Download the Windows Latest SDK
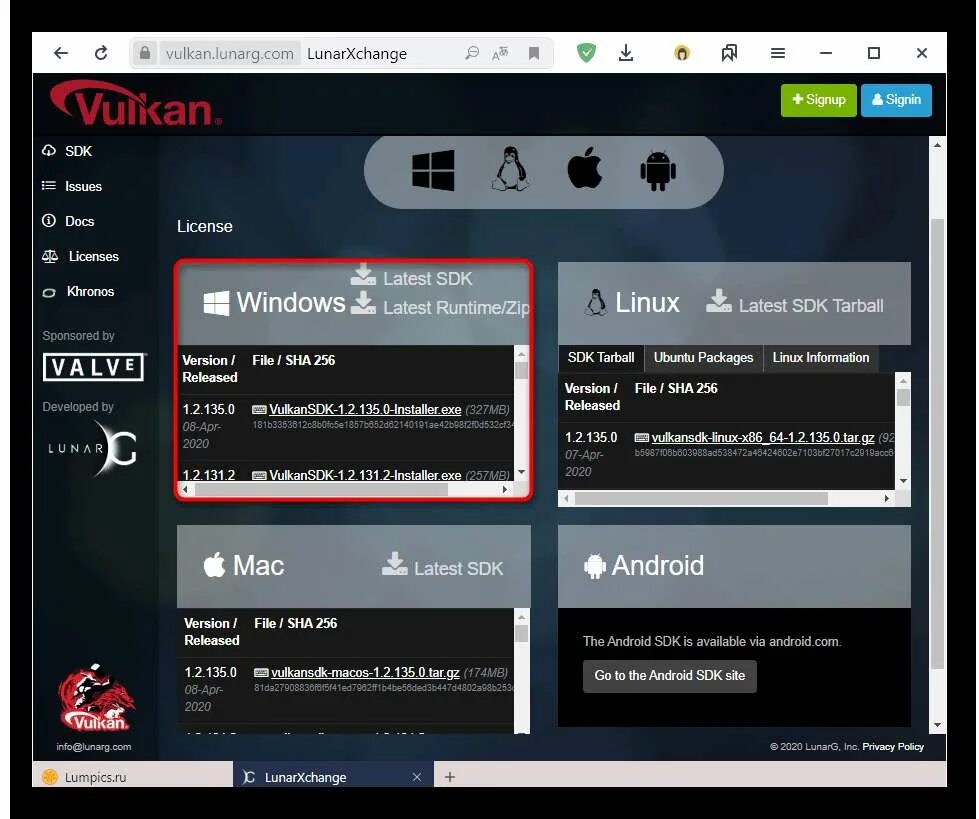Screen dimensions: 979x819 click(411, 277)
